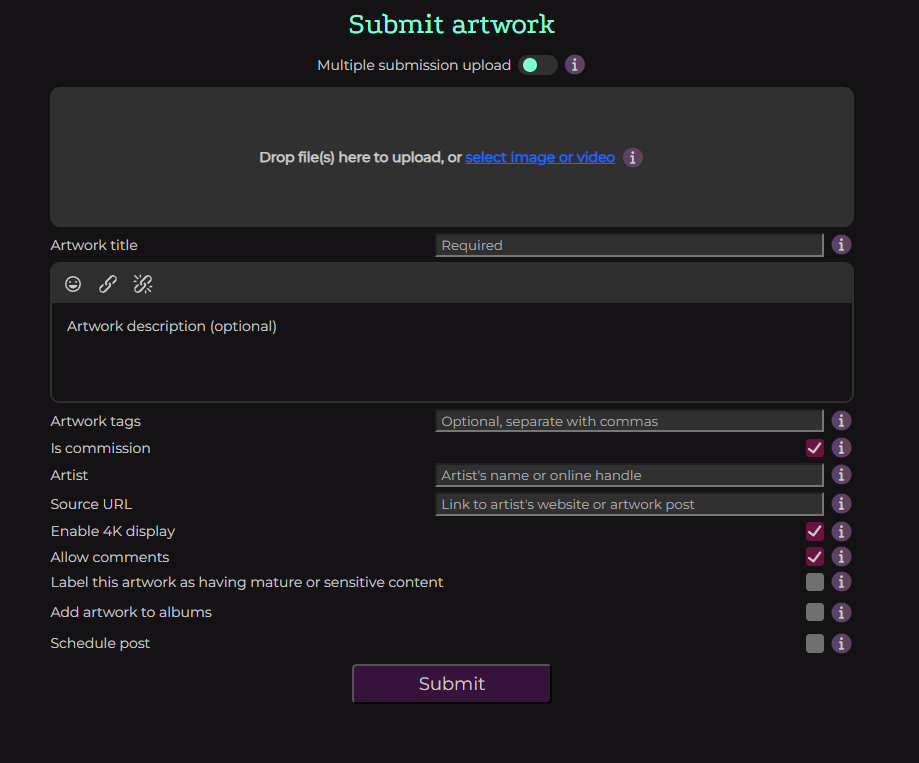Click into the Artwork title field
Viewport: 919px width, 763px height.
pos(629,245)
